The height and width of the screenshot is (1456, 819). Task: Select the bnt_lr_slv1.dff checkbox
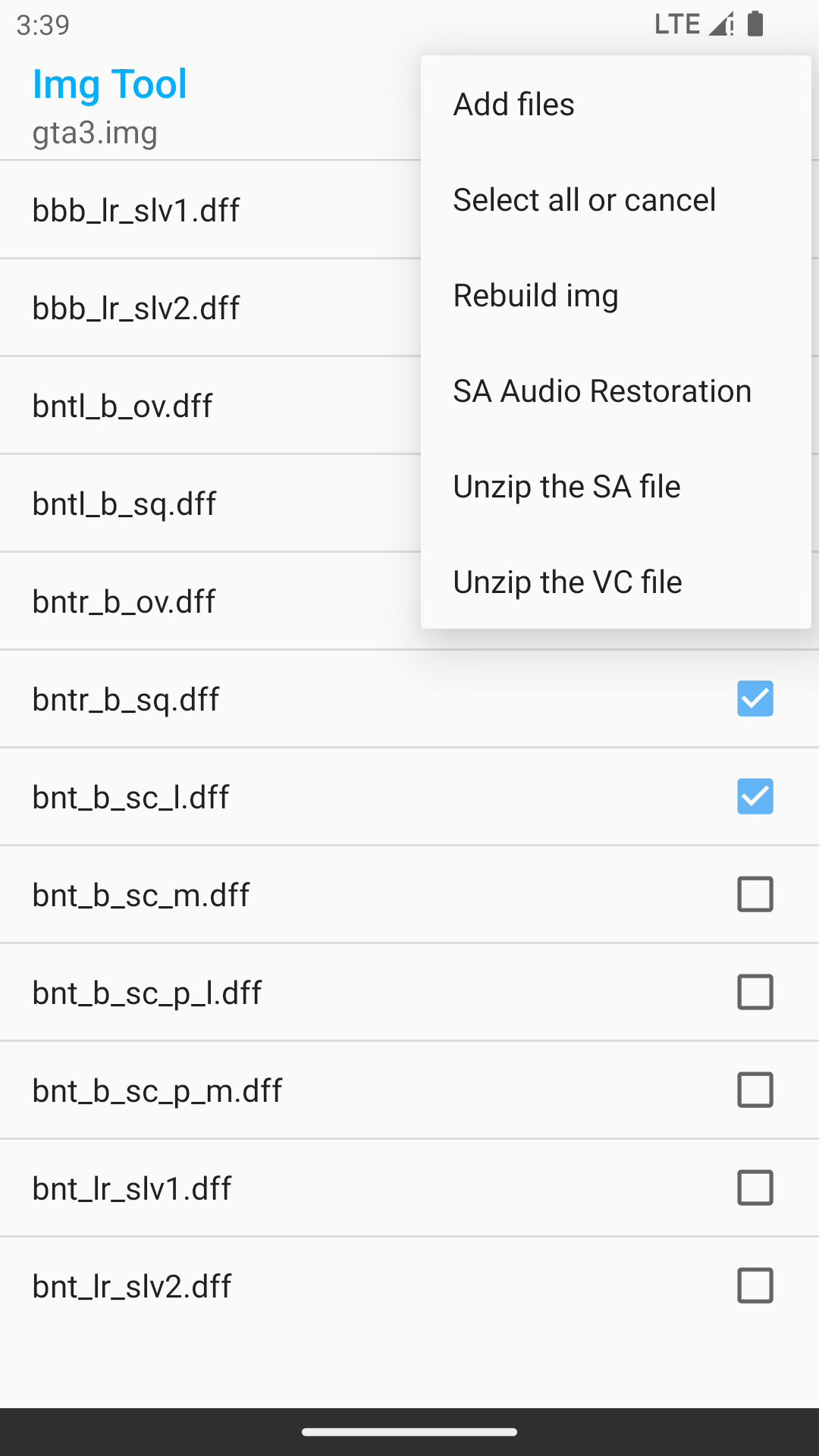click(755, 1188)
